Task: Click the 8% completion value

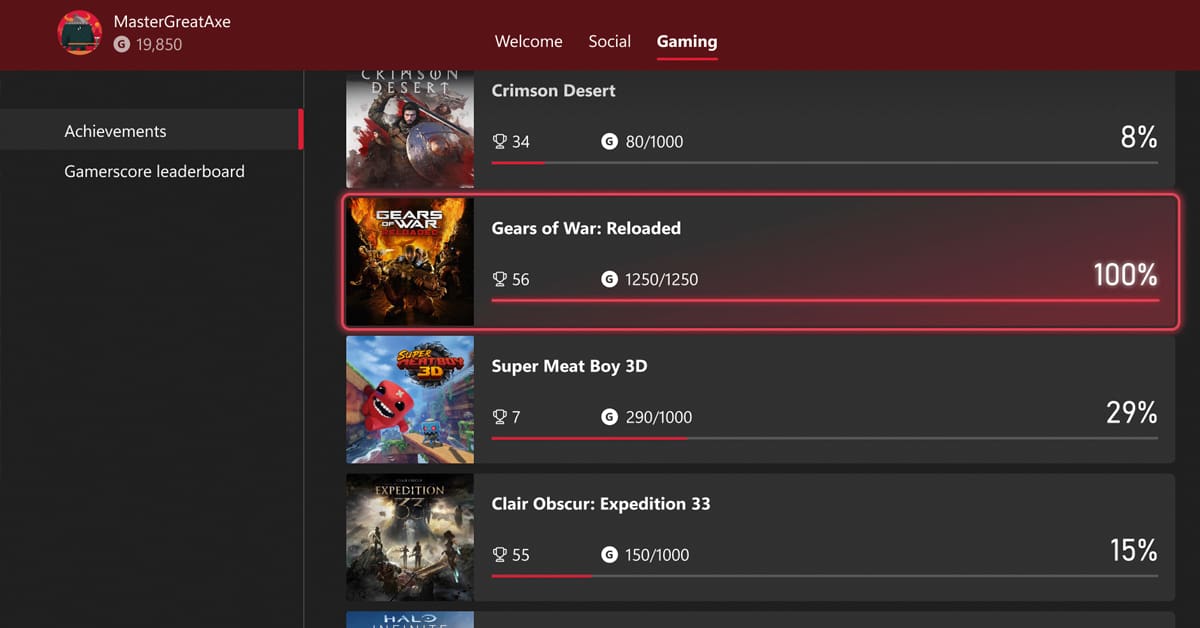Action: click(x=1139, y=137)
